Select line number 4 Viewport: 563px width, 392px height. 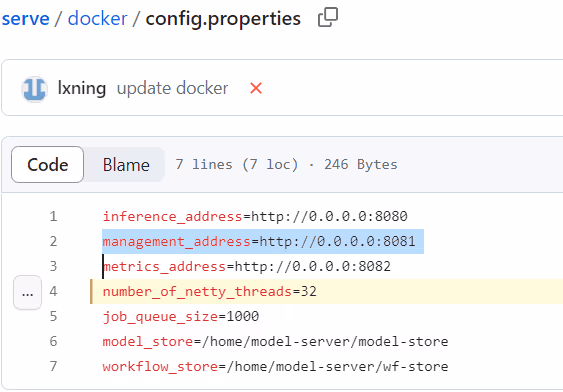click(53, 291)
